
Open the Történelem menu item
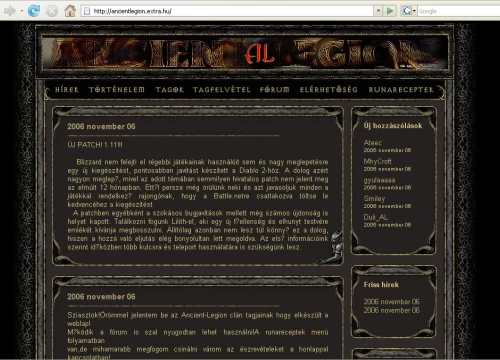117,90
